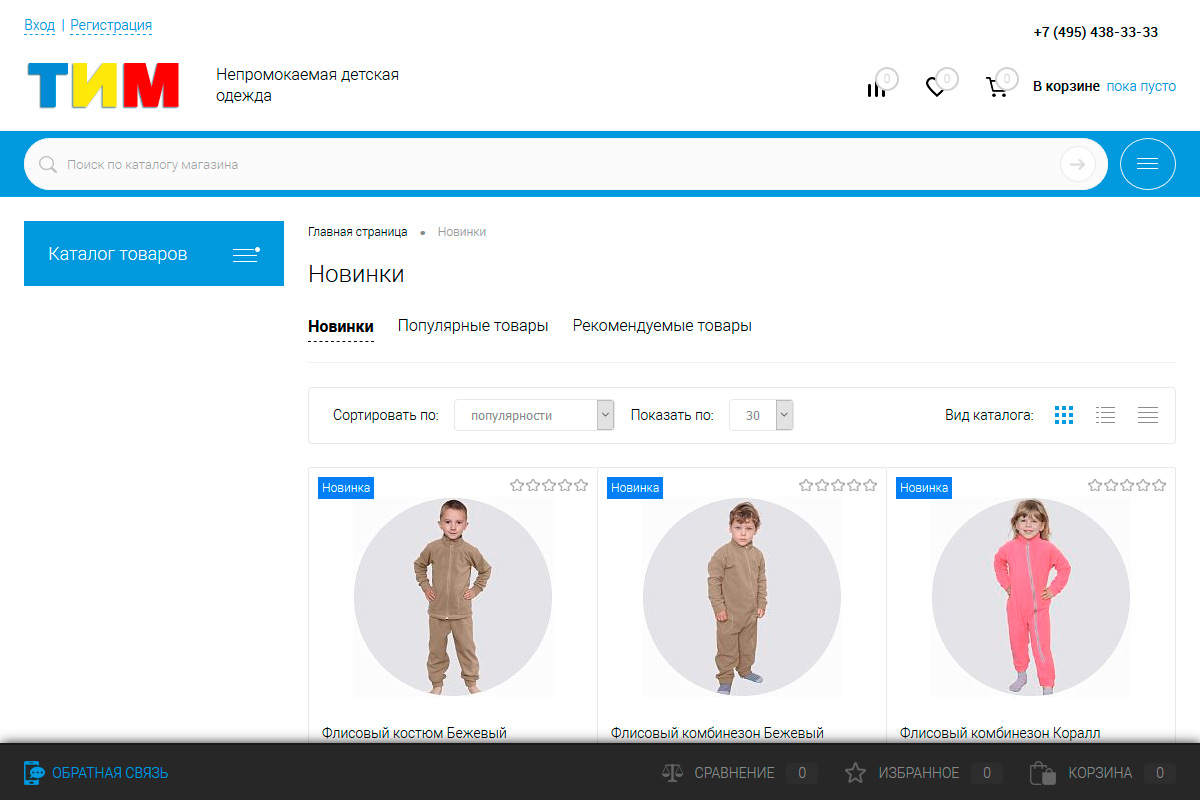Image resolution: width=1200 pixels, height=800 pixels.
Task: Open the items-per-page dropdown showing 30
Action: pos(761,415)
